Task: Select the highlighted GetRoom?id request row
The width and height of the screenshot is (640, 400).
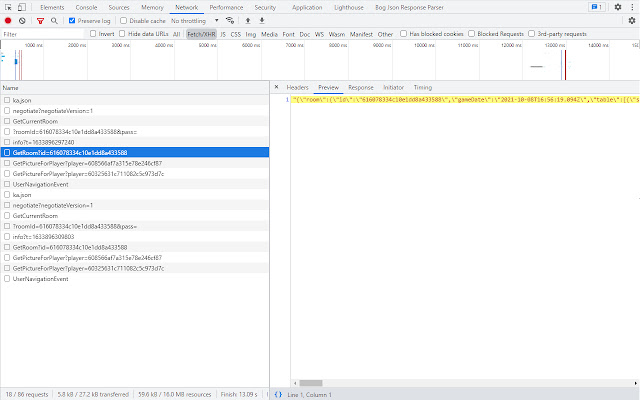Action: click(135, 153)
